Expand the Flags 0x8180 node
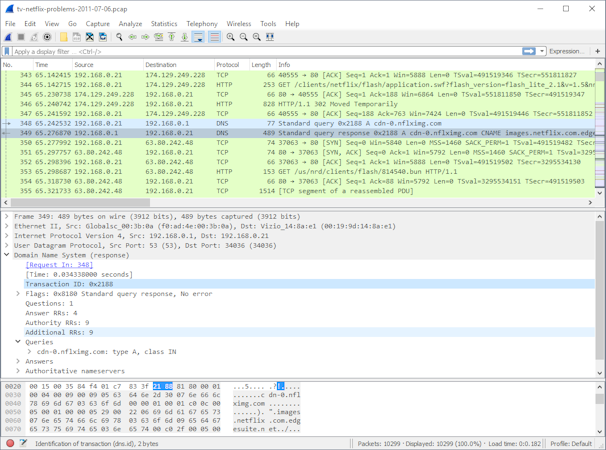This screenshot has height=450, width=606. [18, 294]
